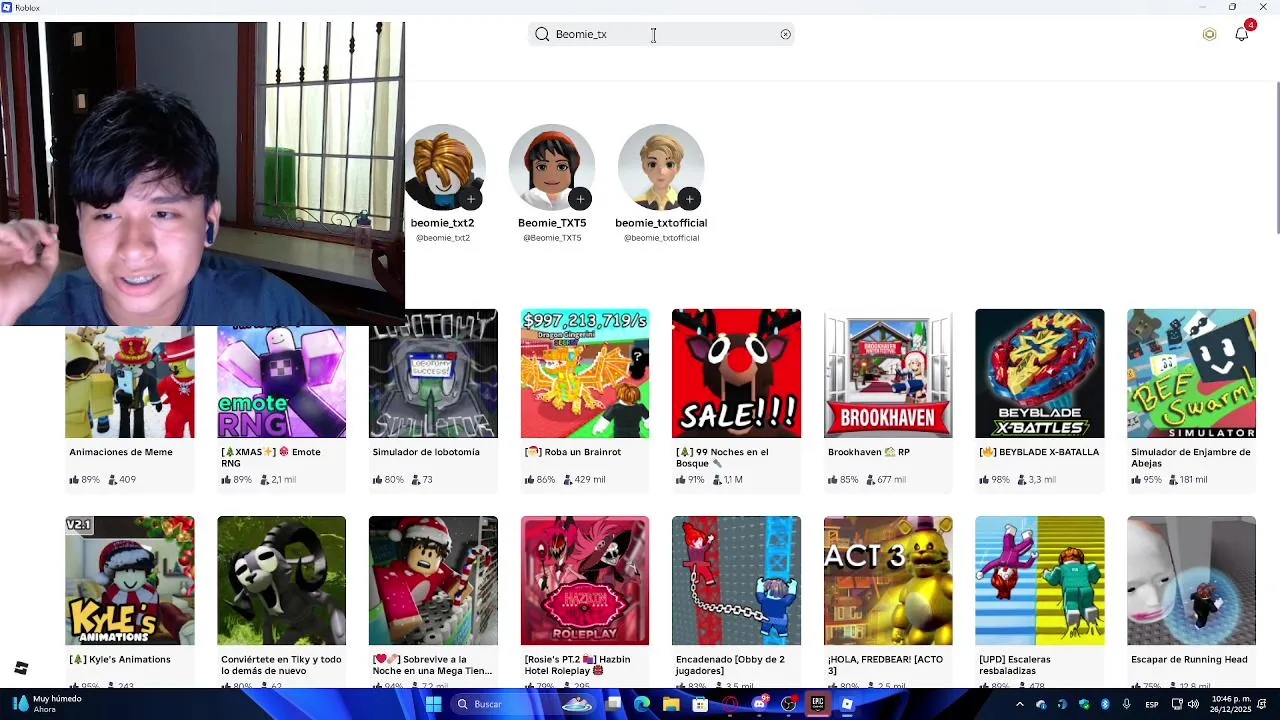Open Opera GX from the taskbar

(x=730, y=704)
